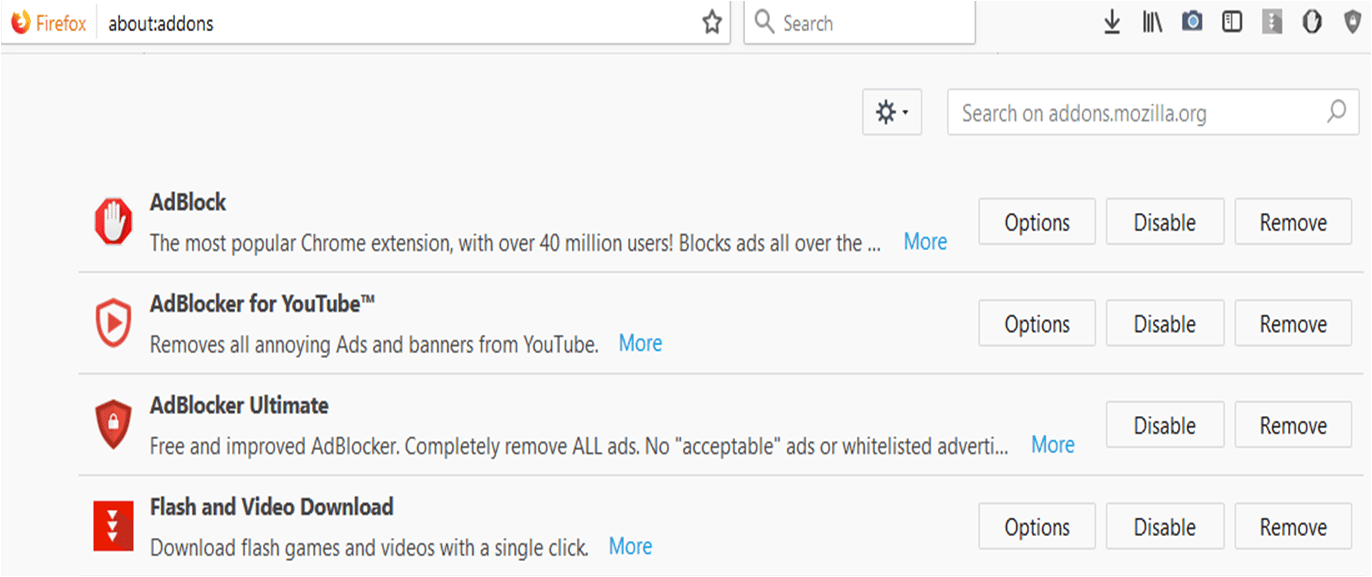Click description 'Download flash games and videos'
Viewport: 1372px width, 577px height.
[x=369, y=548]
